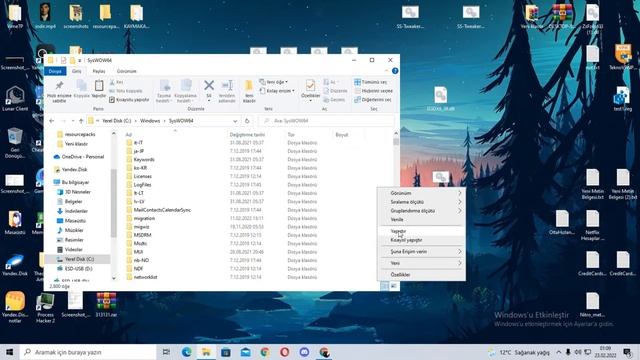Switch to the Paylaş ribbon tab
This screenshot has height=360, width=640.
pos(98,71)
